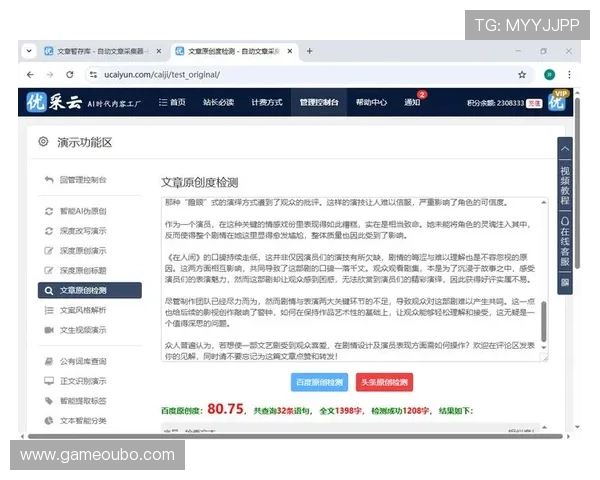View site information icon in address bar
Viewport: 600px width, 480px height.
pos(93,75)
